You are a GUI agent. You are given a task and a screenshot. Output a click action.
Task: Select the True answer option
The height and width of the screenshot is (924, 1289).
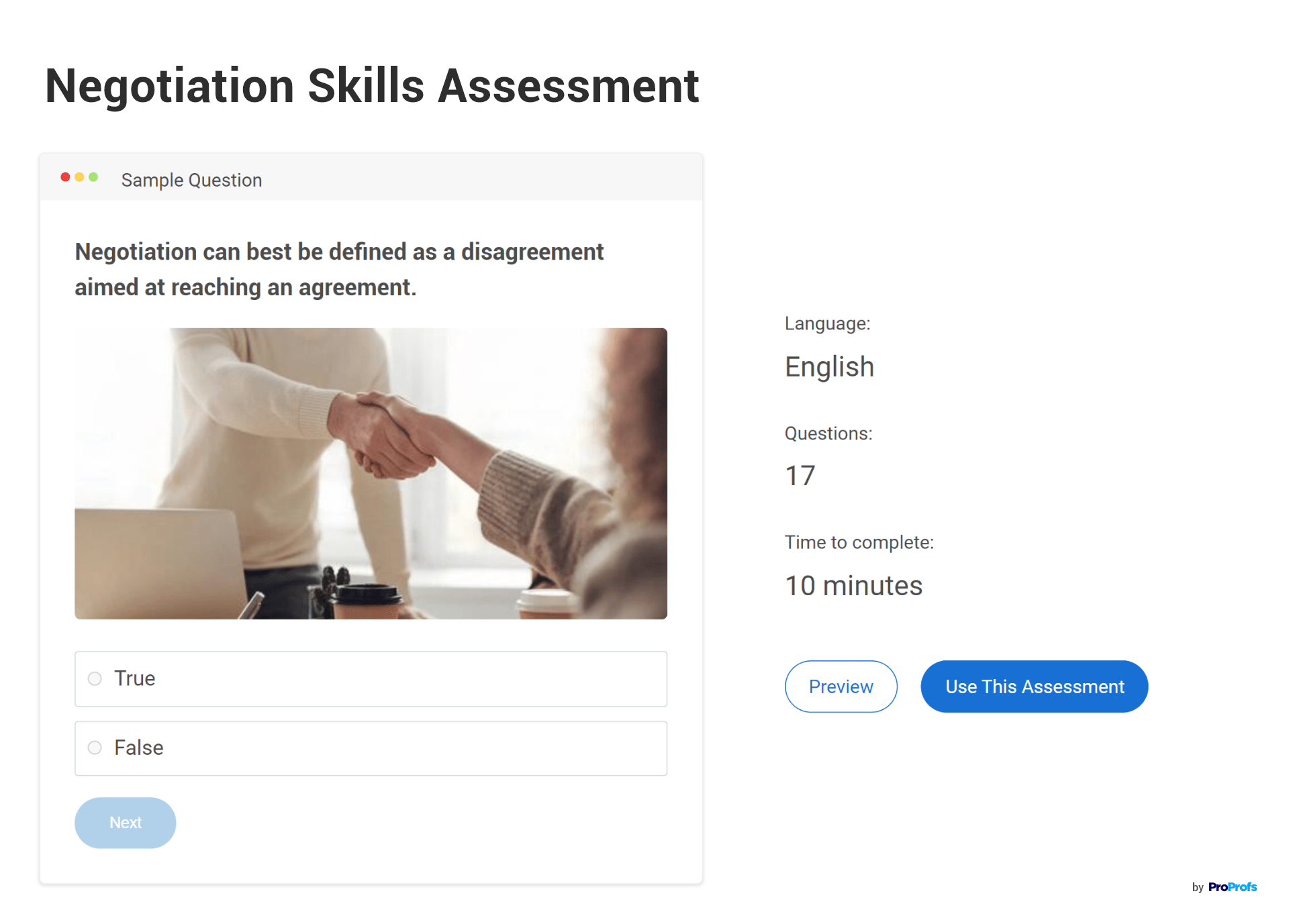click(95, 678)
